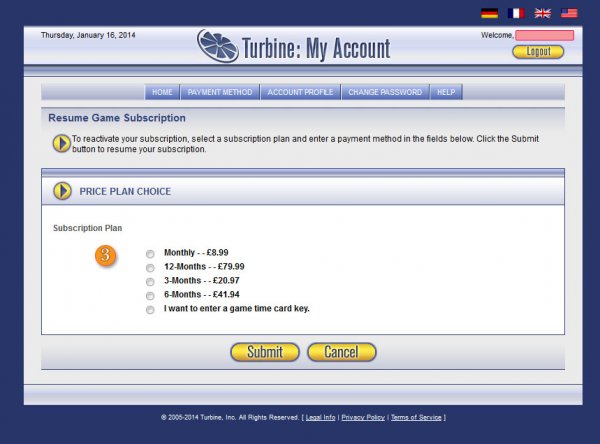This screenshot has width=600, height=444.
Task: Submit the subscription plan choice
Action: point(265,352)
